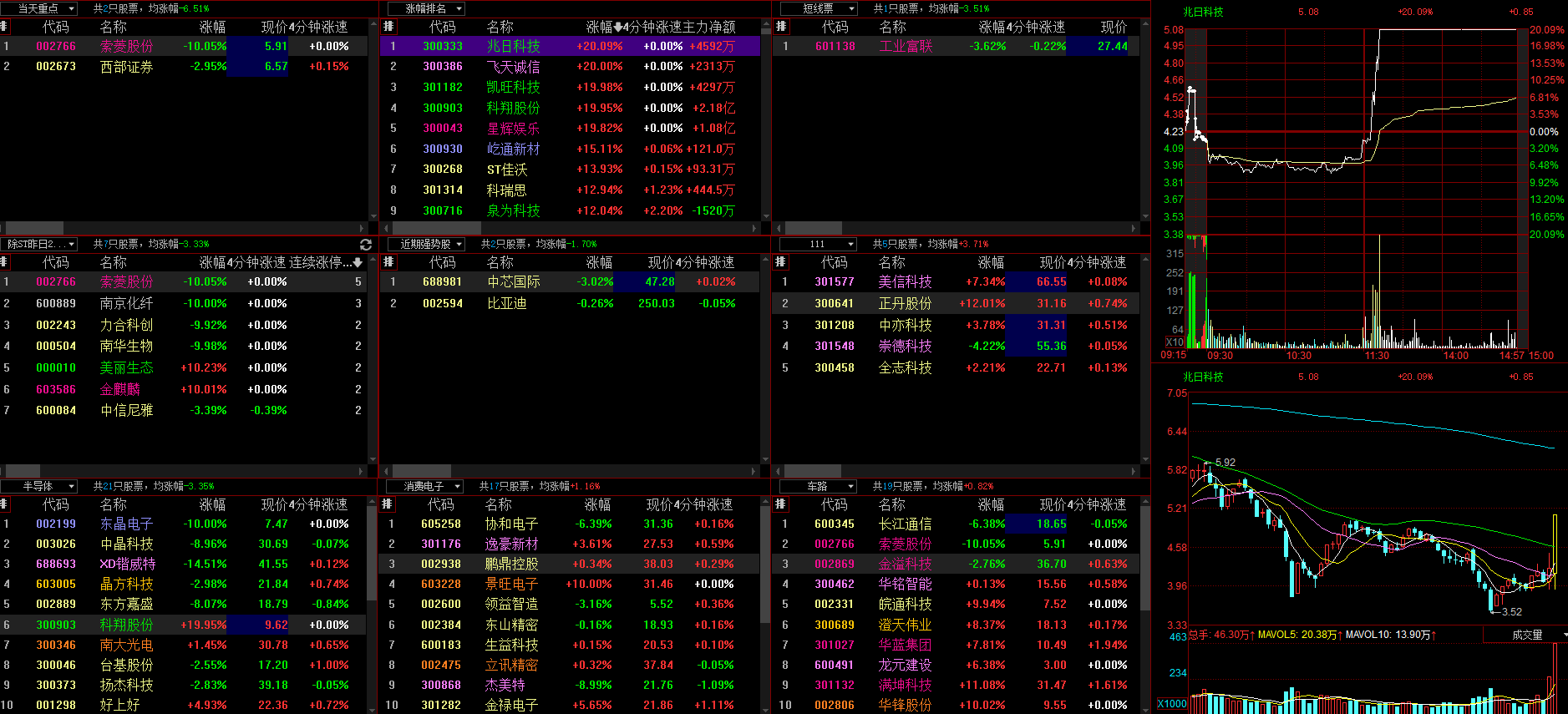Screen dimensions: 1568x714
Task: Sort 短线票 panel by 现价 column
Action: pos(1114,28)
